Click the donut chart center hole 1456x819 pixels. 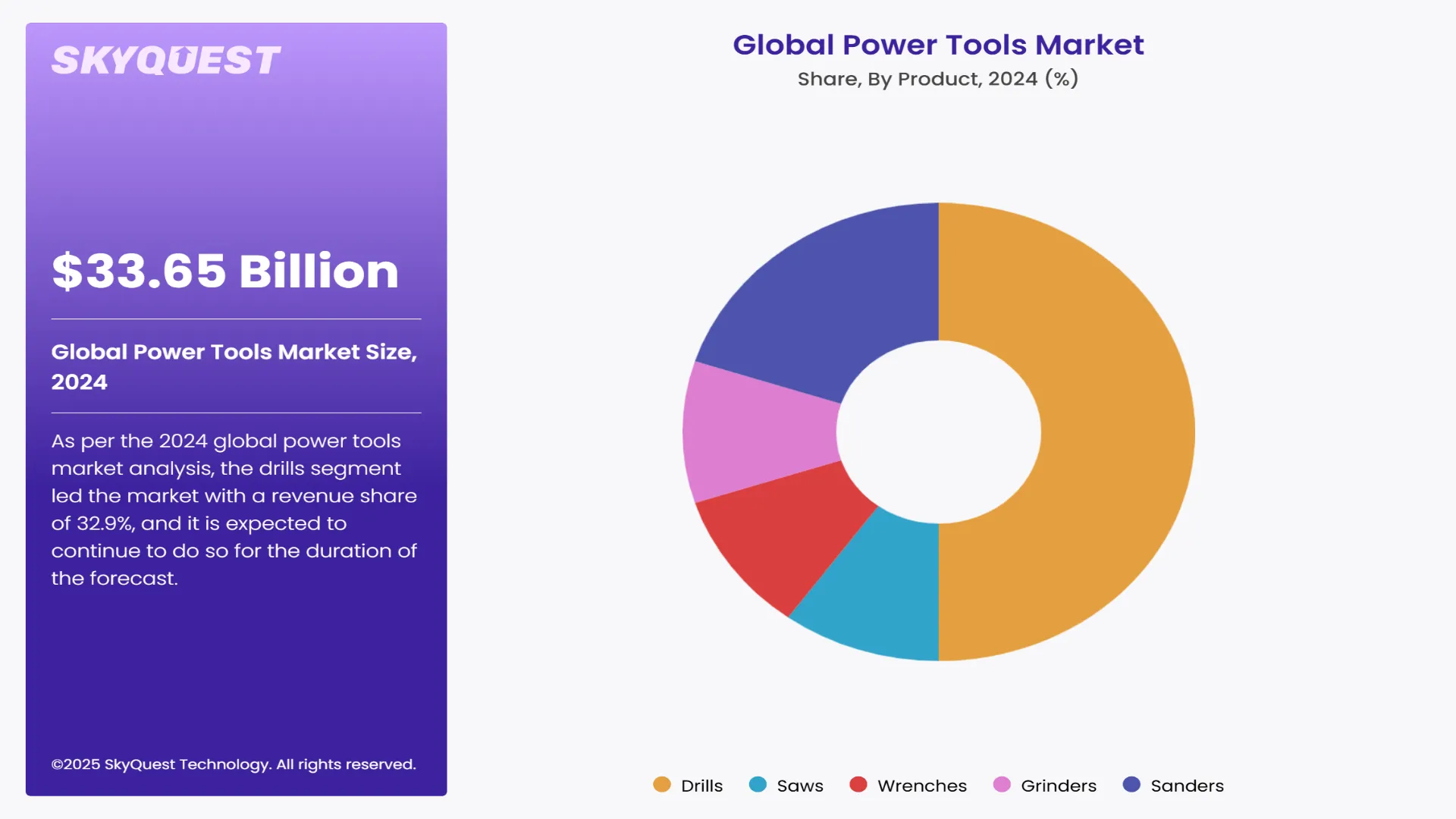940,431
